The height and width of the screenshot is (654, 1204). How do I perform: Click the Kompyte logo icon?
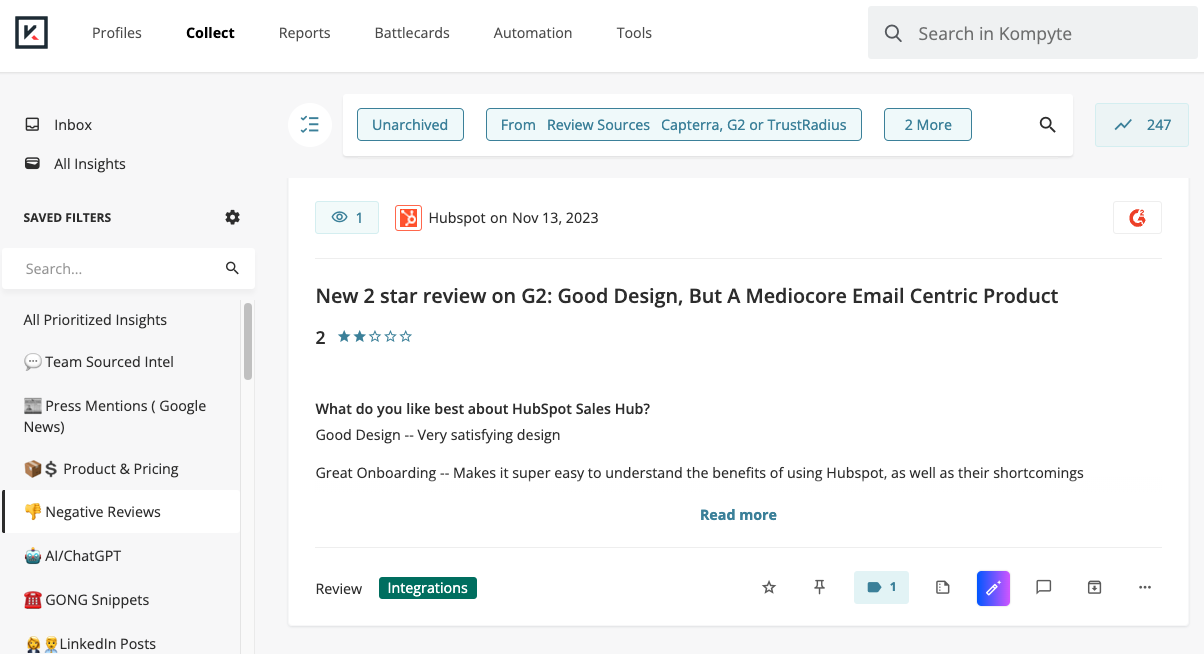(x=32, y=32)
